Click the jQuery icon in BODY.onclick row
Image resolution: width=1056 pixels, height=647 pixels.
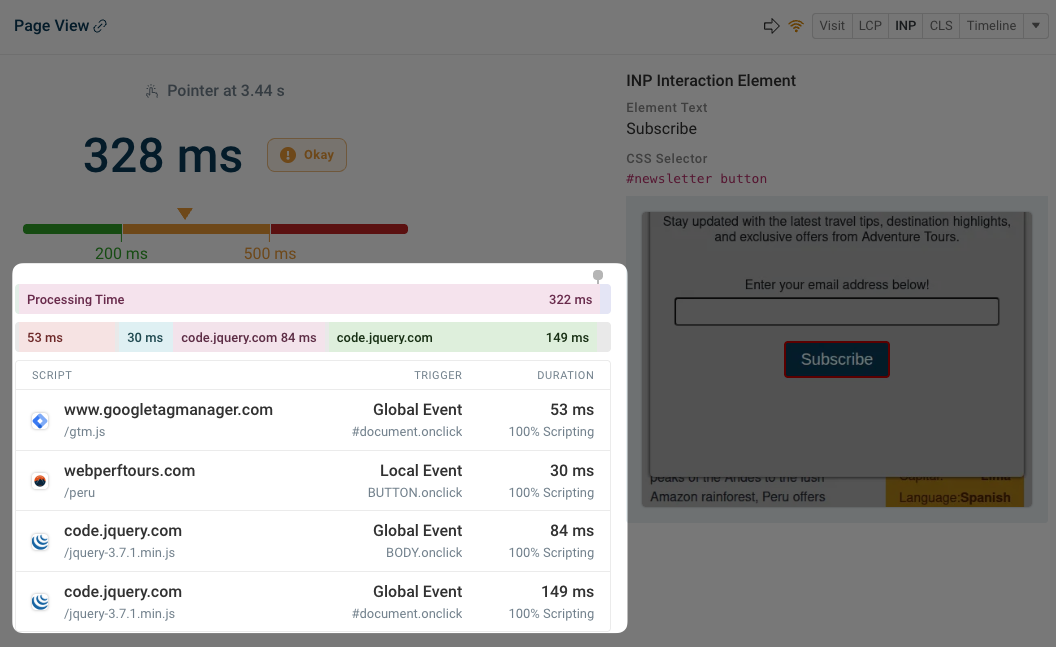click(x=40, y=541)
